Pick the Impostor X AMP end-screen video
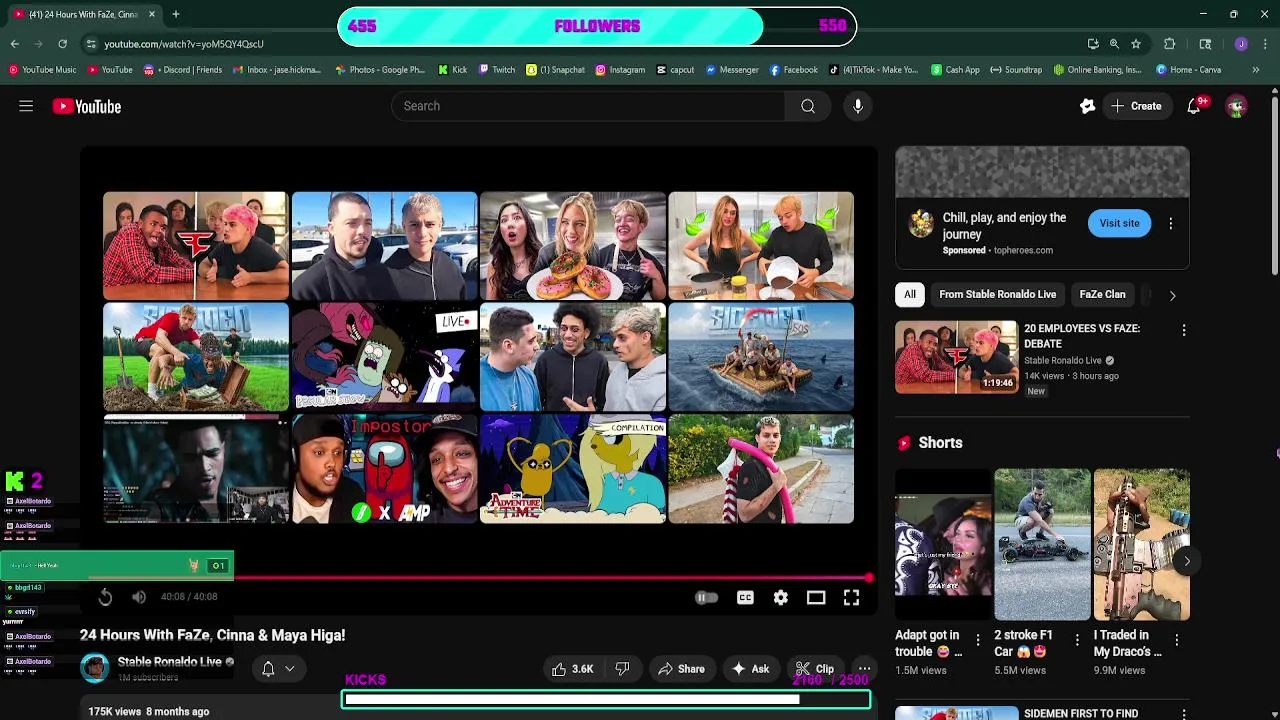 click(385, 470)
